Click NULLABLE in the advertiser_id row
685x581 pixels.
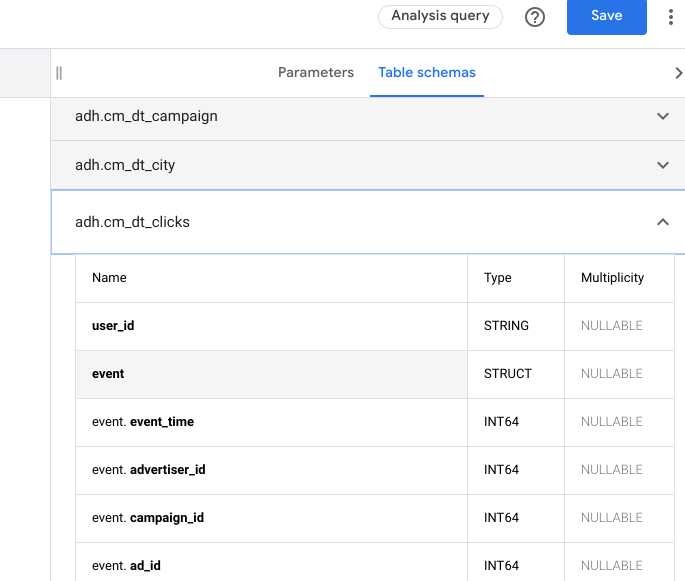coord(612,470)
